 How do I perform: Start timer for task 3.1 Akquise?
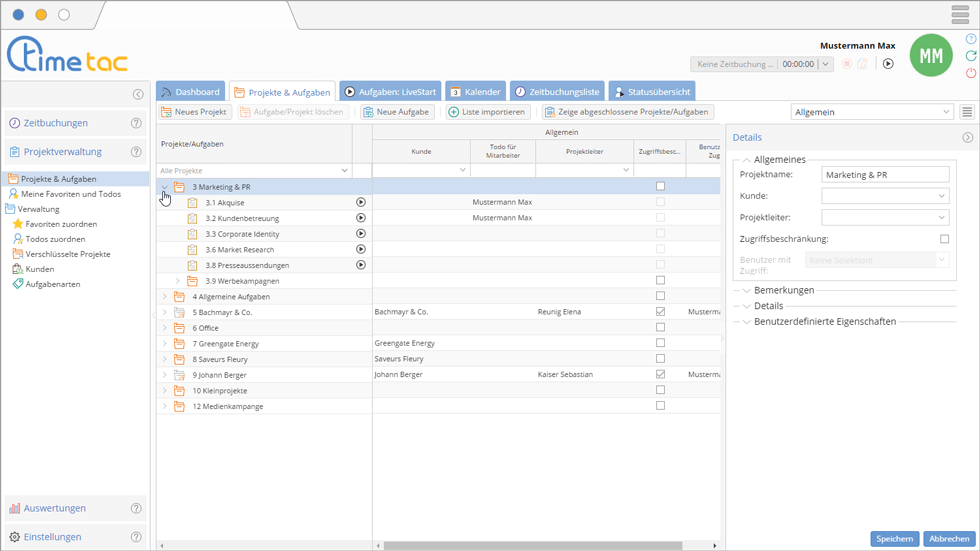(x=361, y=202)
